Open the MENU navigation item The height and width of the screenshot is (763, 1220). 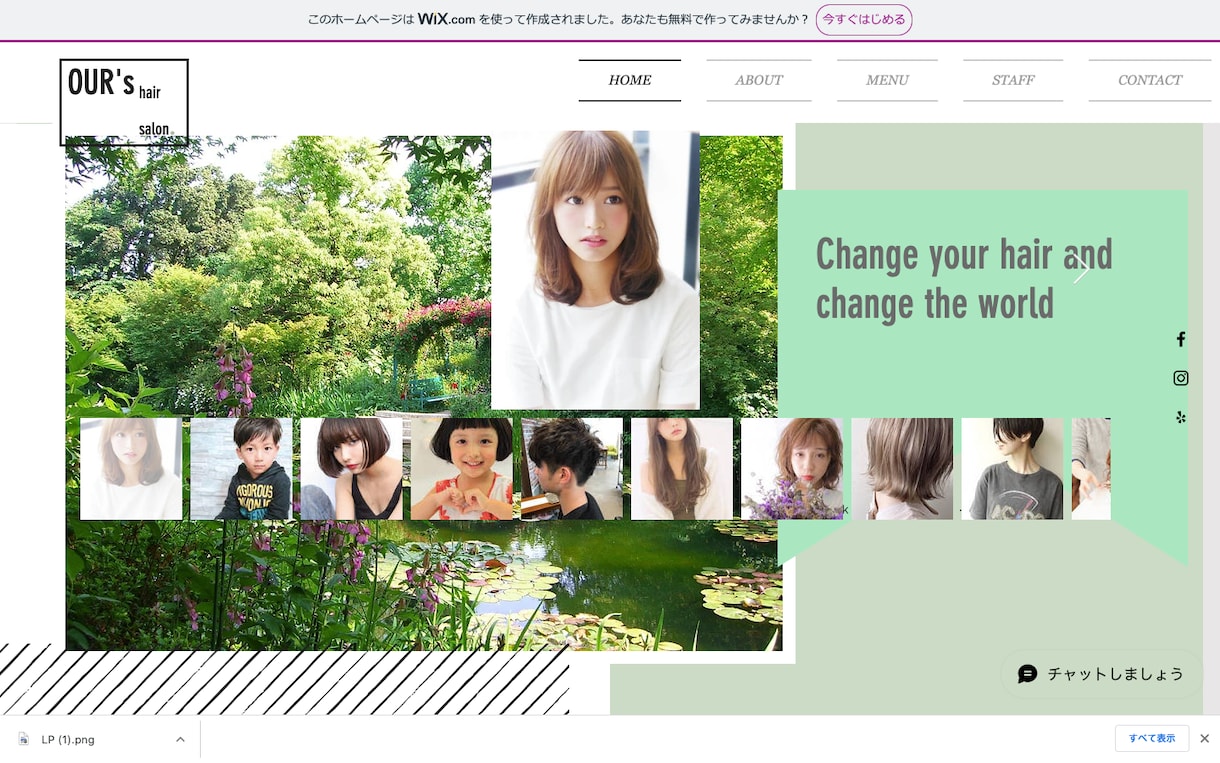(887, 81)
